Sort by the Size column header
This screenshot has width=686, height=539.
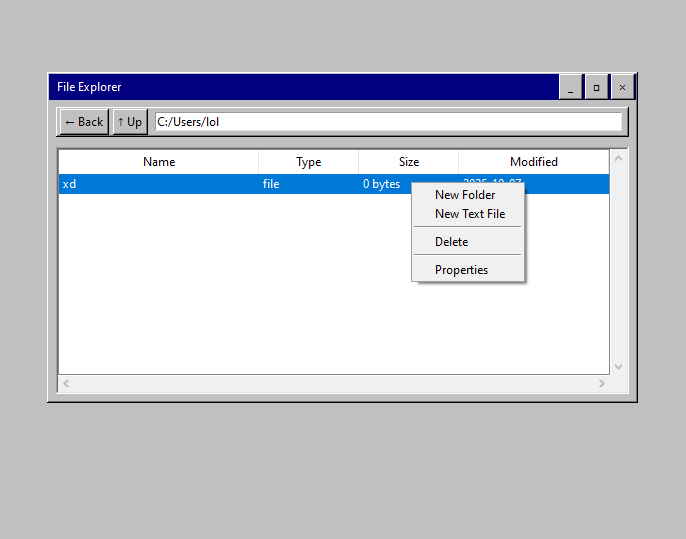pyautogui.click(x=409, y=162)
